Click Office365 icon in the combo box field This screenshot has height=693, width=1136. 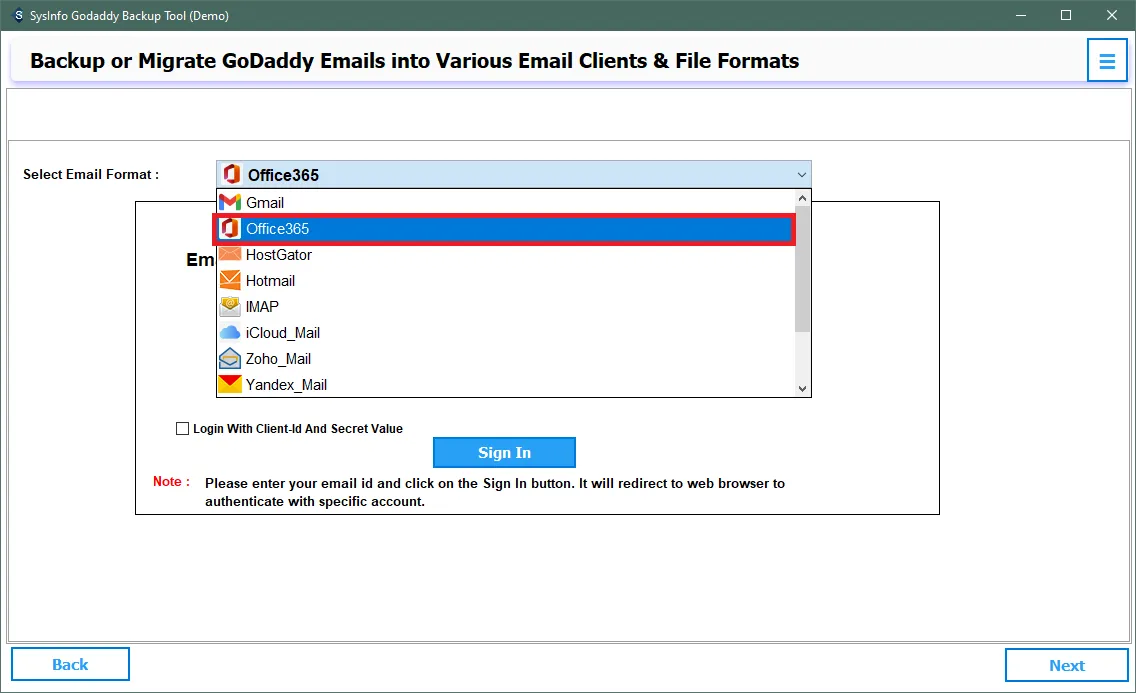(232, 175)
